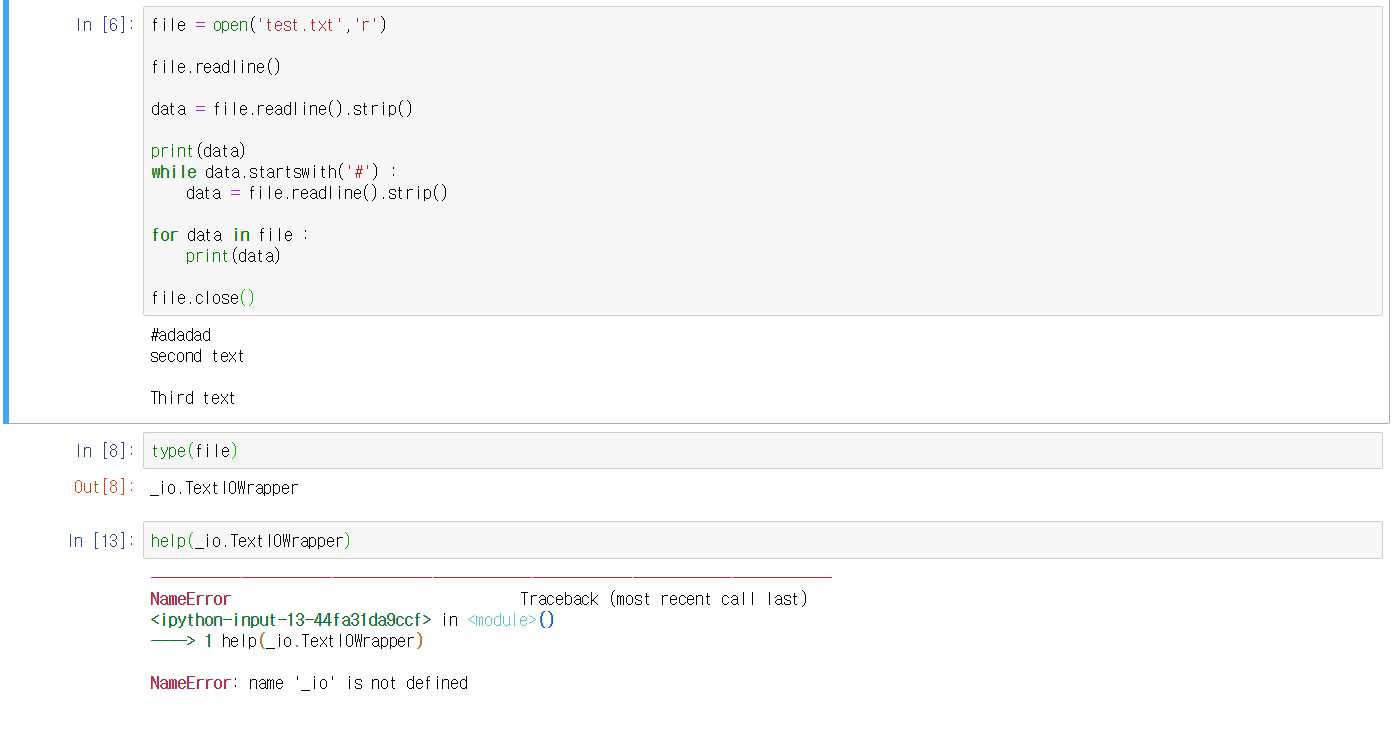
Task: Click the line data = file.readline().strip() above print
Action: [x=282, y=109]
